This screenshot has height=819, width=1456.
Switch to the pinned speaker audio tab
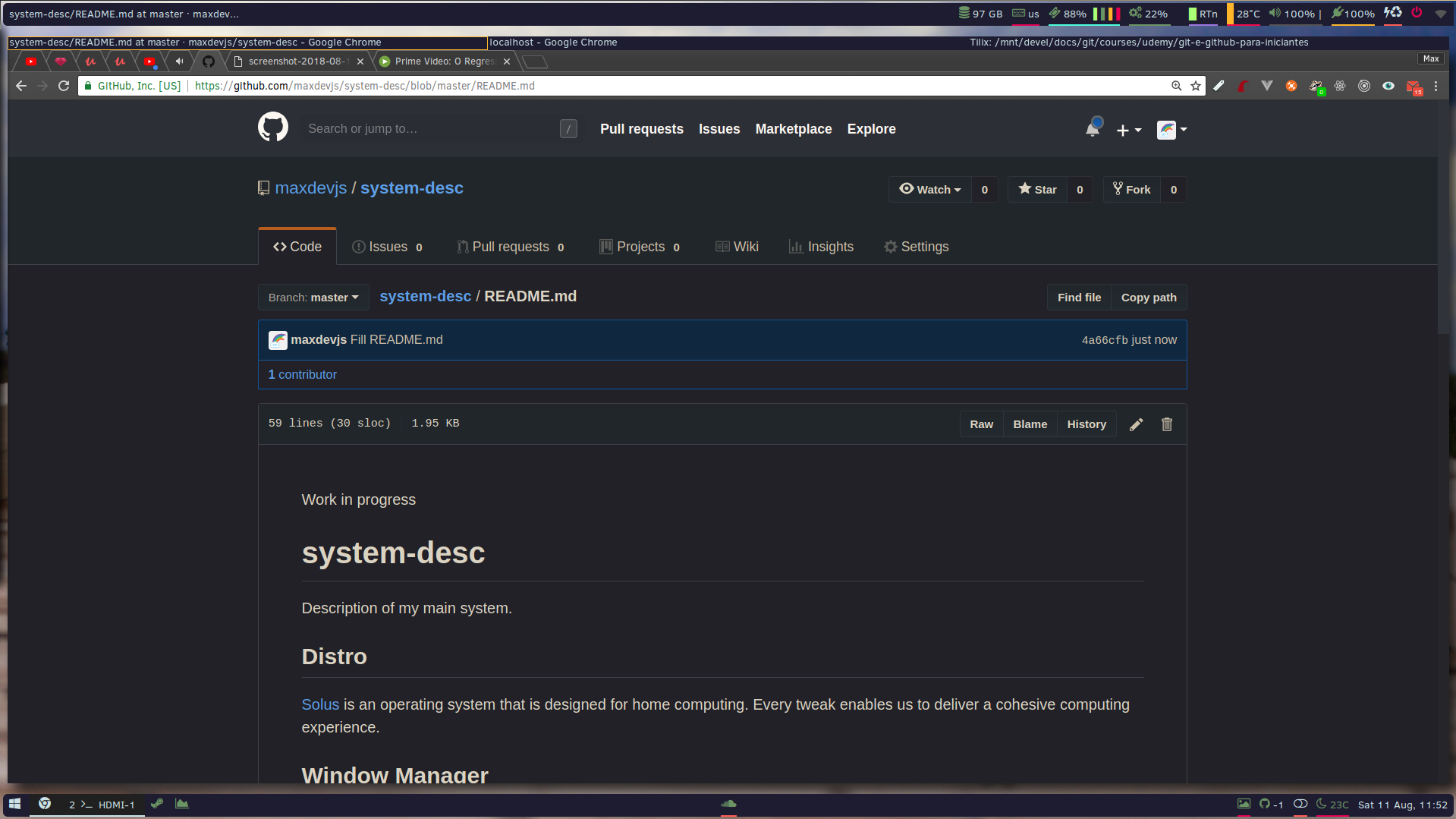[x=179, y=61]
